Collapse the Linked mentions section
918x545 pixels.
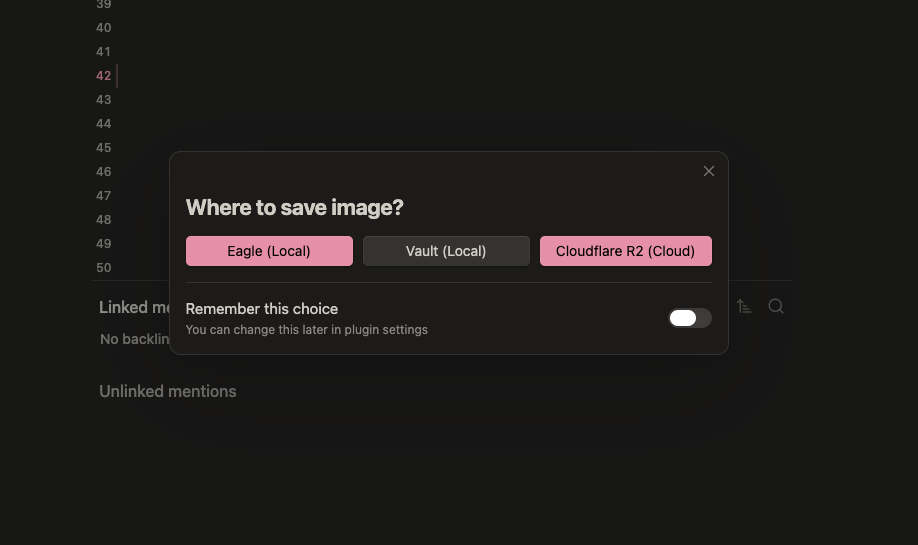click(x=134, y=307)
